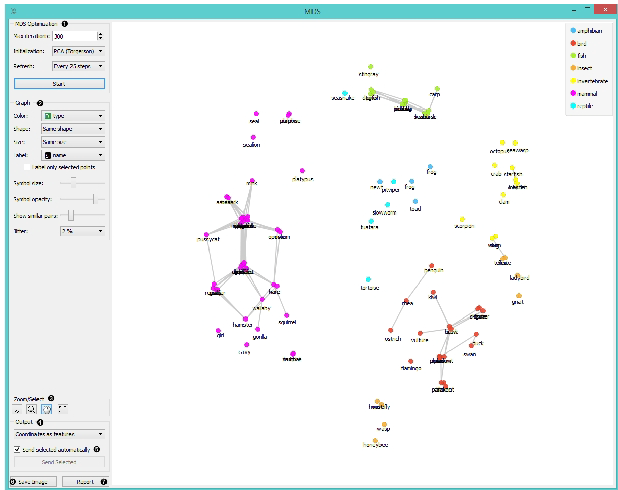Click the Start optimization button

(x=59, y=84)
